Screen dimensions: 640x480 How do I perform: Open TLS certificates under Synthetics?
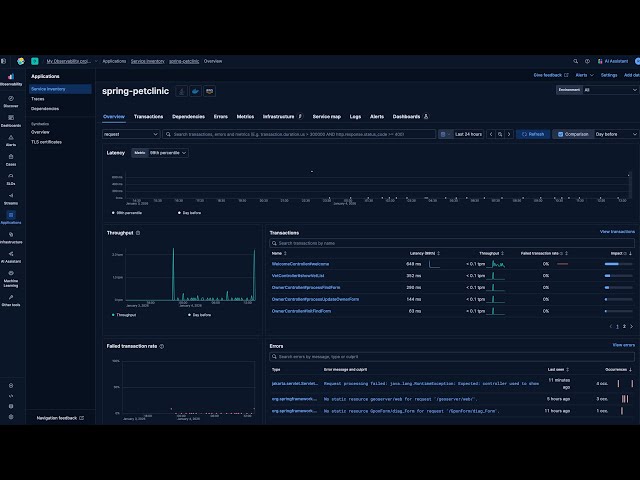(x=47, y=142)
